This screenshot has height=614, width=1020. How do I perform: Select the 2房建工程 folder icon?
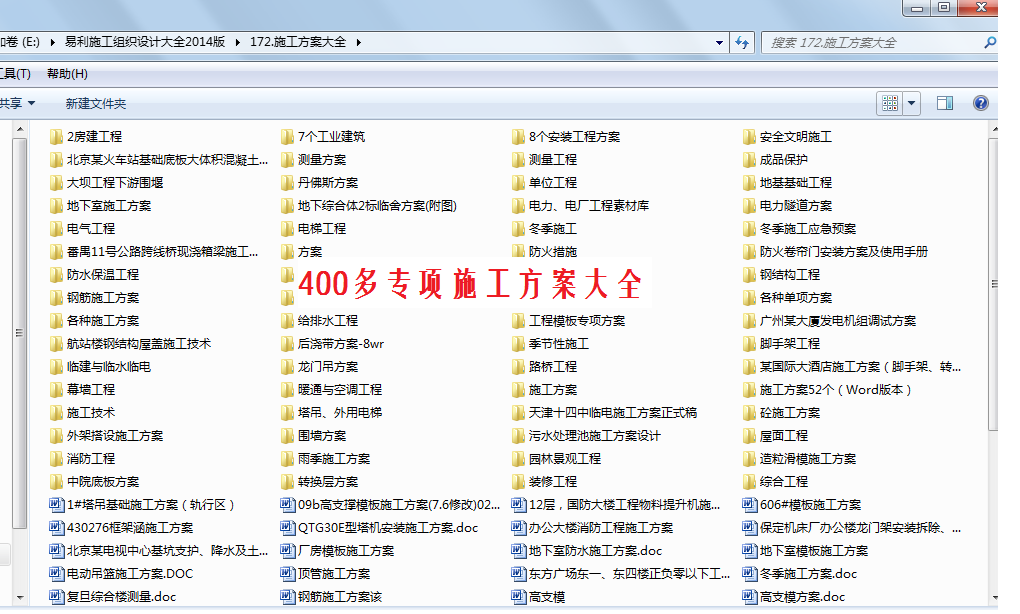pos(57,137)
